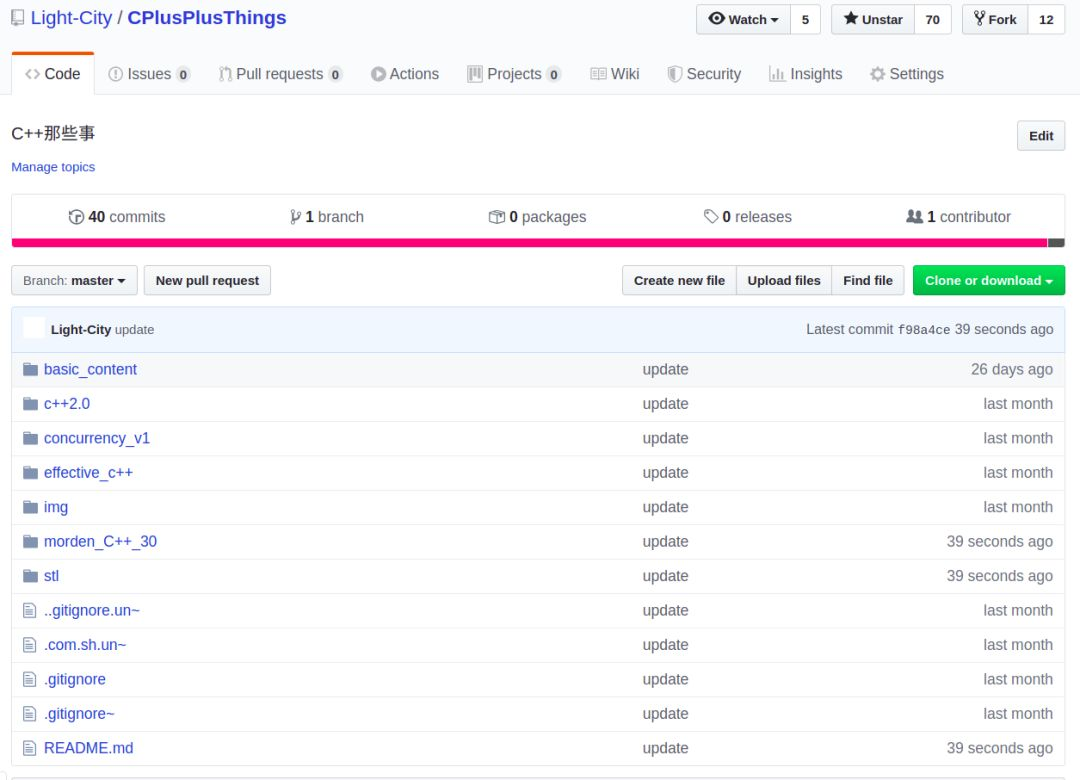The image size is (1080, 780).
Task: Click the folder icon next to c++2.0
Action: point(30,404)
